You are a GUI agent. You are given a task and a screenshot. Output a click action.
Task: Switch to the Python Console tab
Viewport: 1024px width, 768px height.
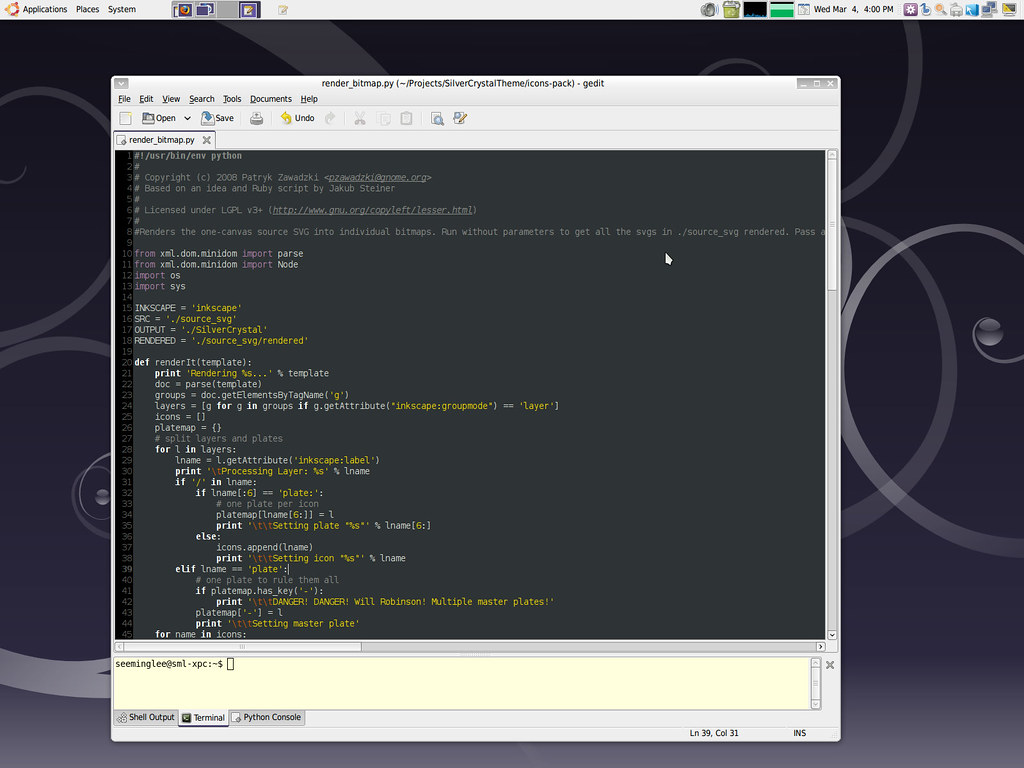(267, 717)
